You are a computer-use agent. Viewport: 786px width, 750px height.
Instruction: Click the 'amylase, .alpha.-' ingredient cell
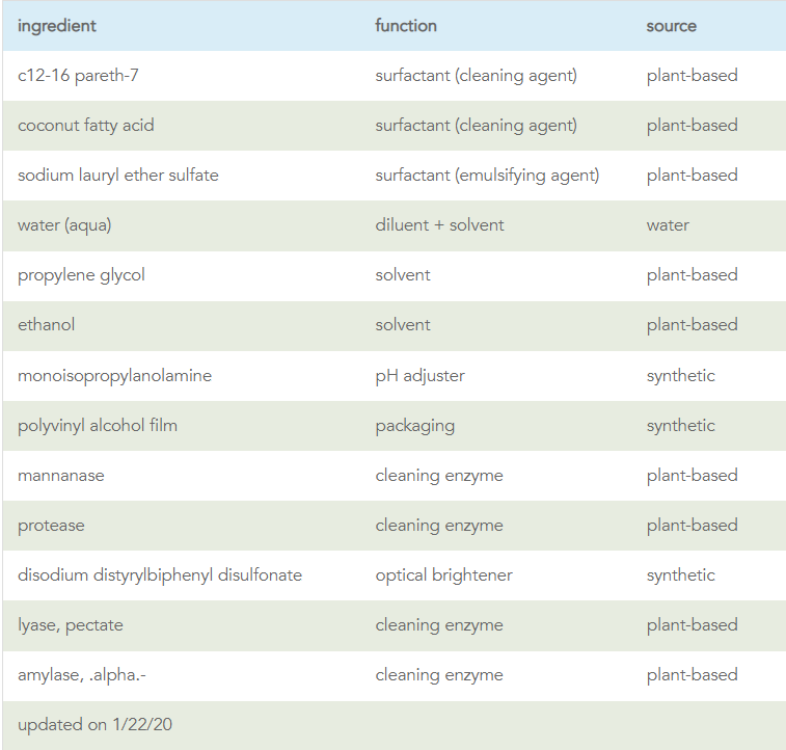[x=82, y=675]
